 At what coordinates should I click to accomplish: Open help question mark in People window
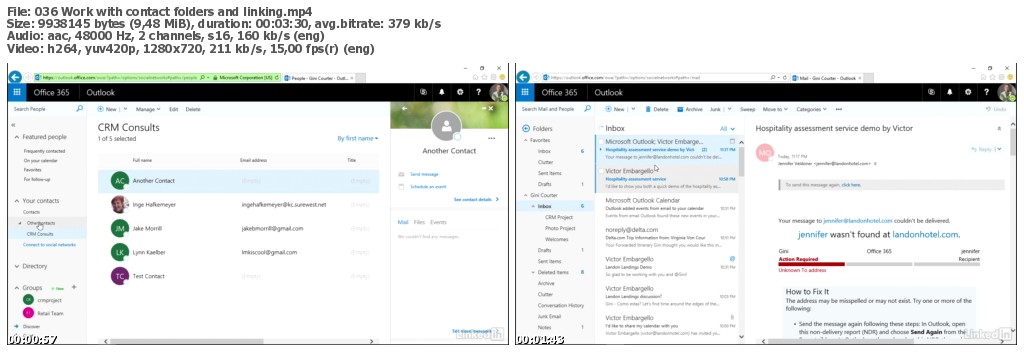[x=479, y=93]
